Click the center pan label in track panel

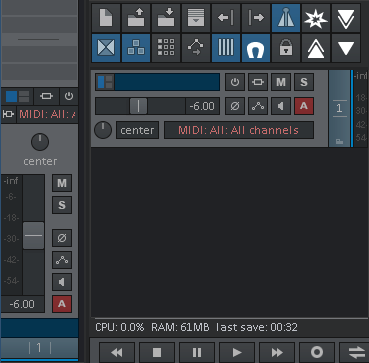tap(137, 130)
